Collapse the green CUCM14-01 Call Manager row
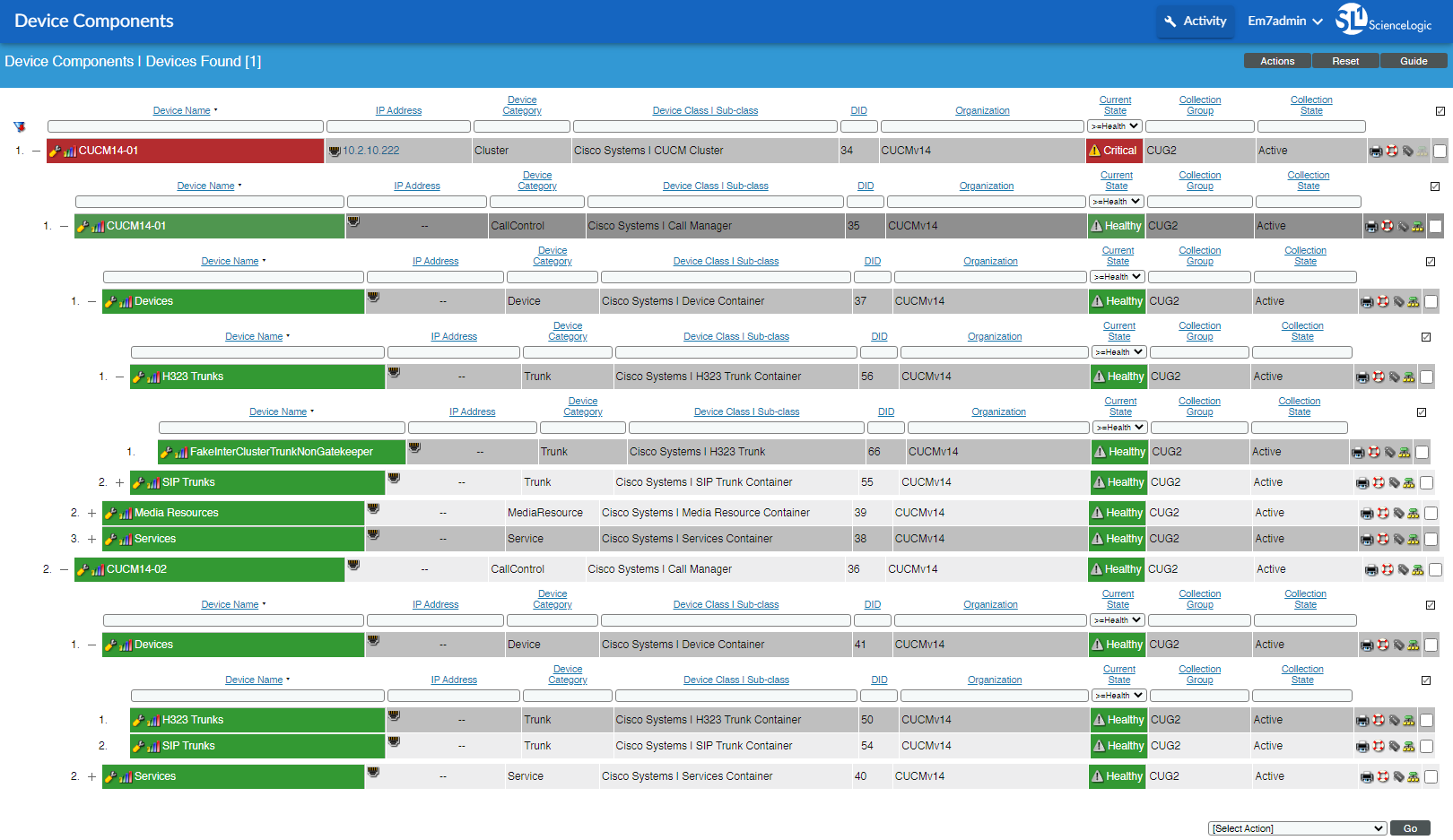 coord(64,226)
